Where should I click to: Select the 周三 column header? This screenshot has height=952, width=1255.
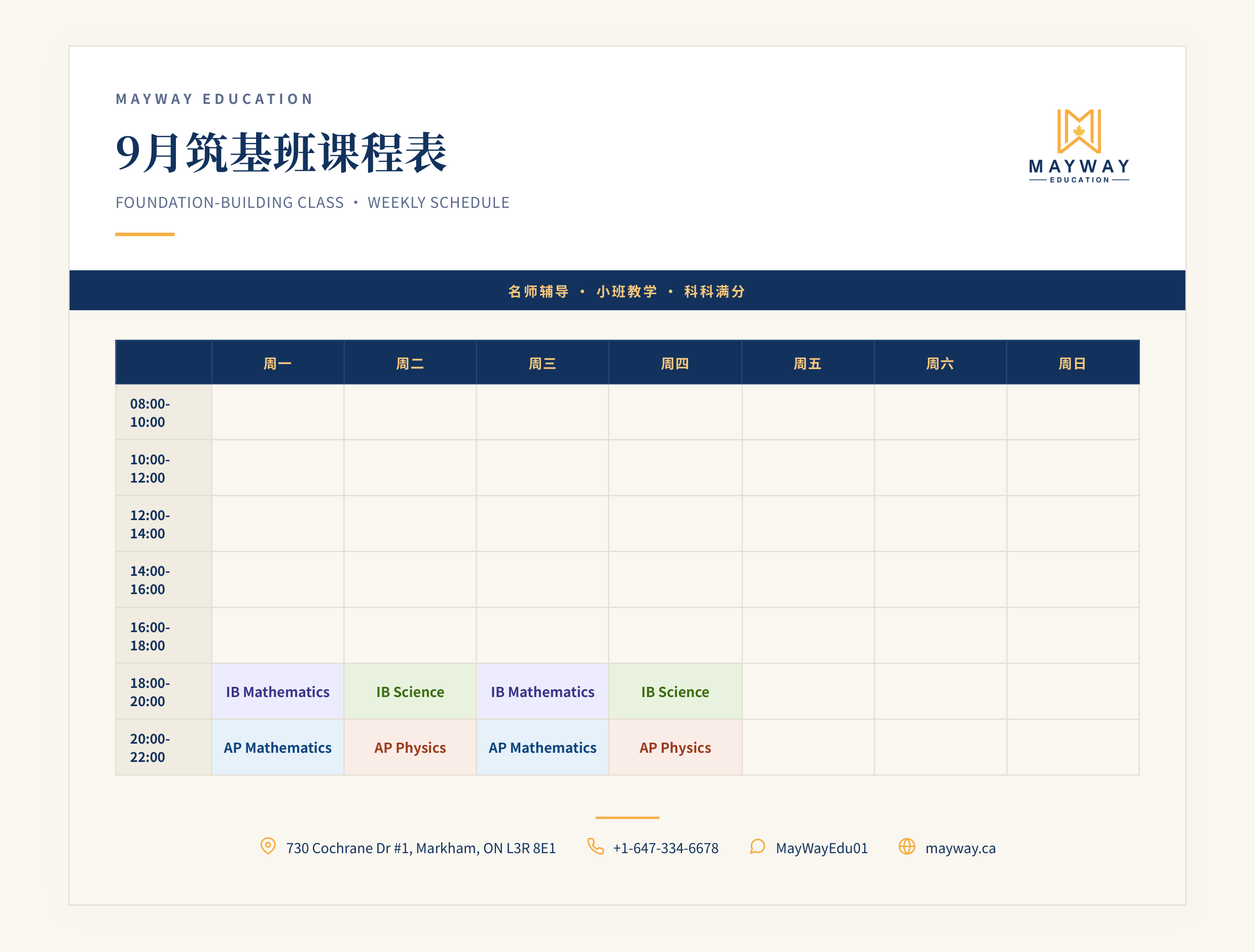543,363
